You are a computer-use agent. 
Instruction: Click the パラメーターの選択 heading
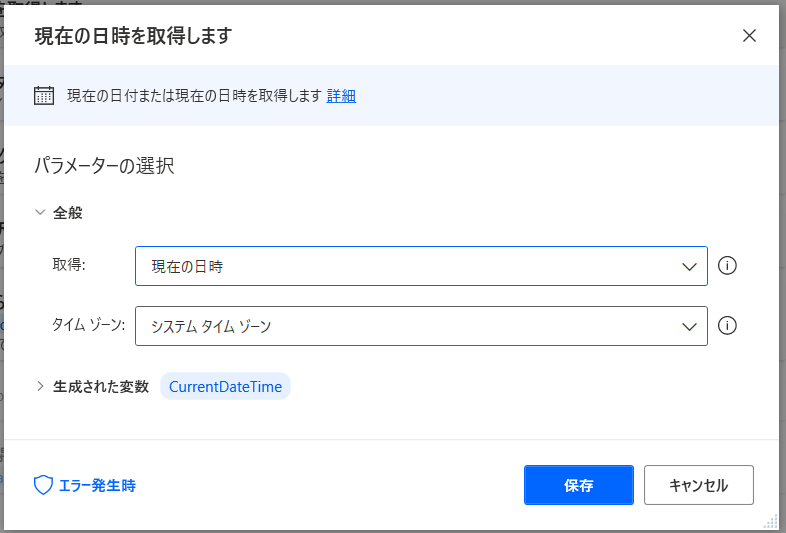point(104,165)
